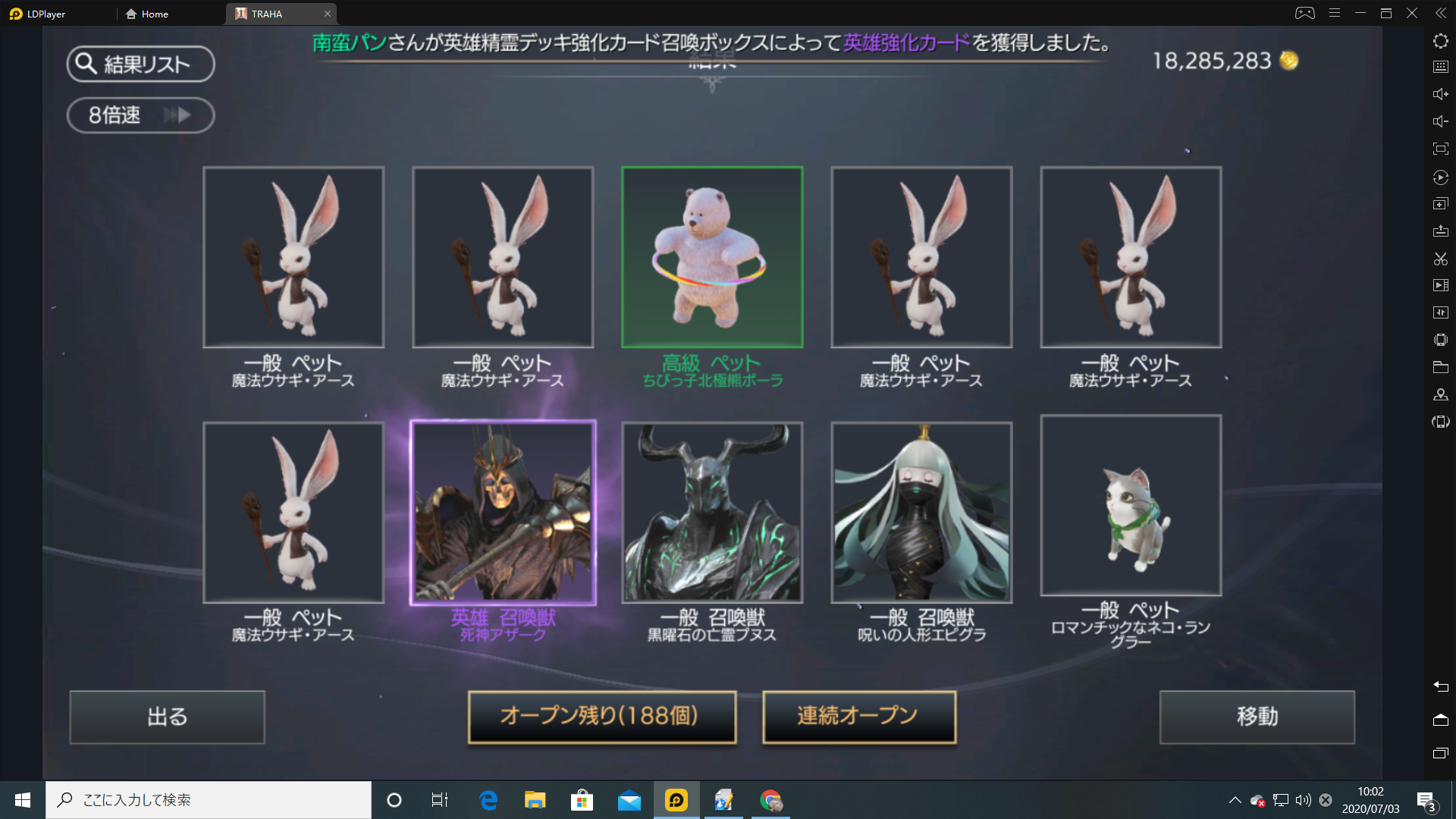Click the install APK icon
The height and width of the screenshot is (819, 1456).
pos(1441,231)
